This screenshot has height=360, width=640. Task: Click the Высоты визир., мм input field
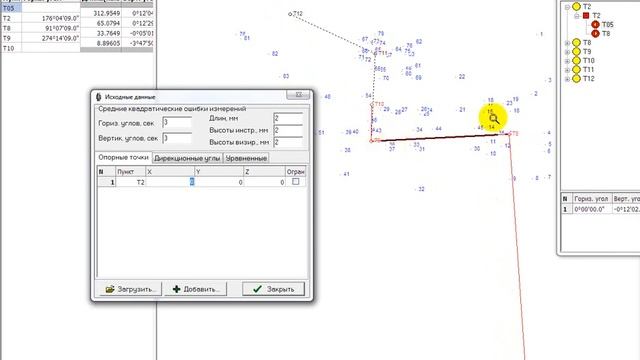tap(288, 142)
